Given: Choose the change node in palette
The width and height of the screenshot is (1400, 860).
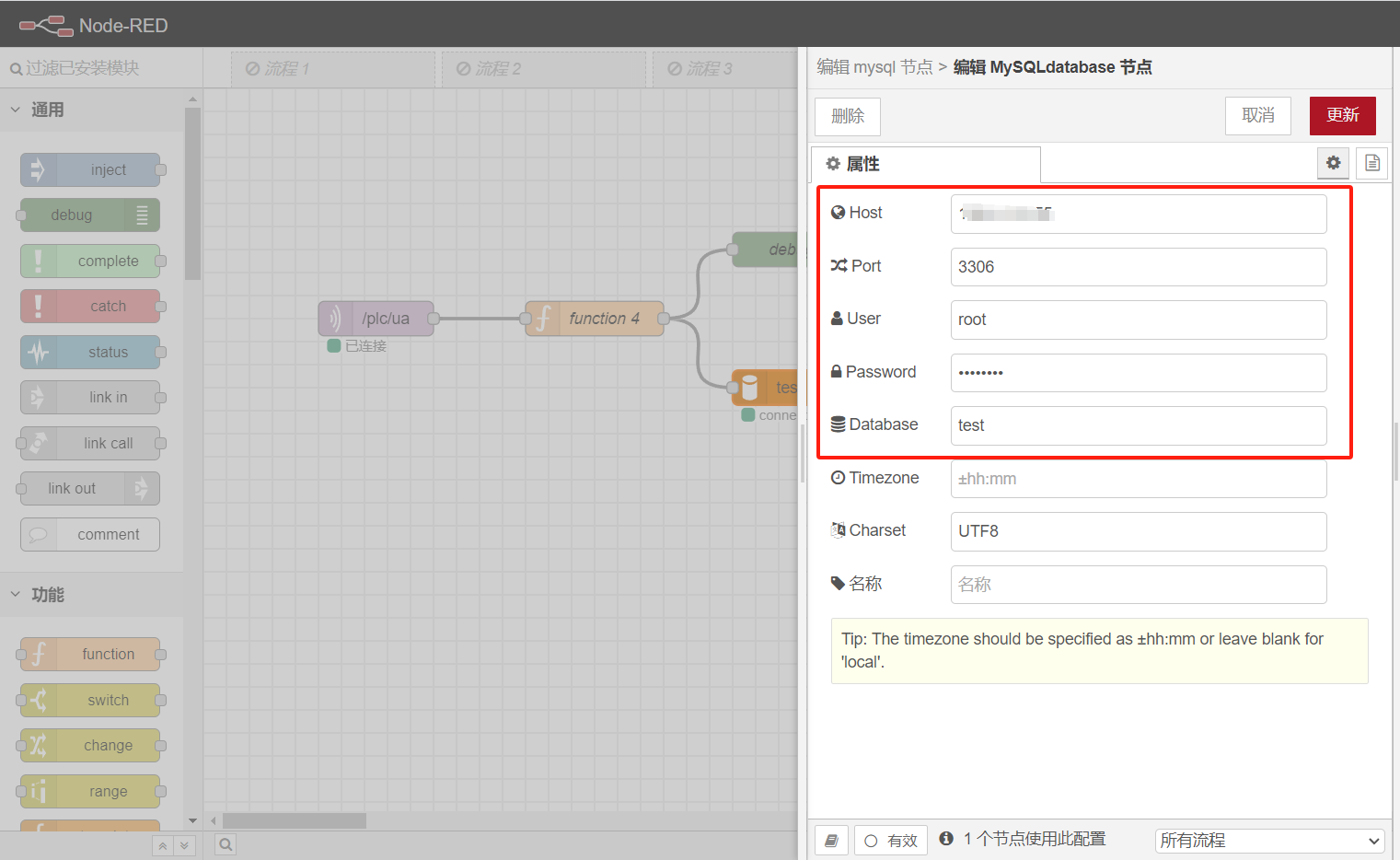Looking at the screenshot, I should pyautogui.click(x=90, y=746).
